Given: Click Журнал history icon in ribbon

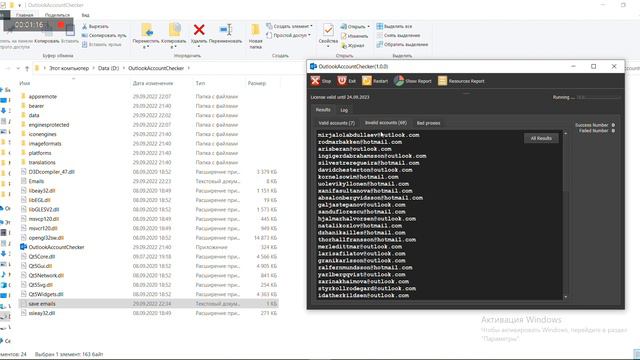Looking at the screenshot, I should (344, 45).
